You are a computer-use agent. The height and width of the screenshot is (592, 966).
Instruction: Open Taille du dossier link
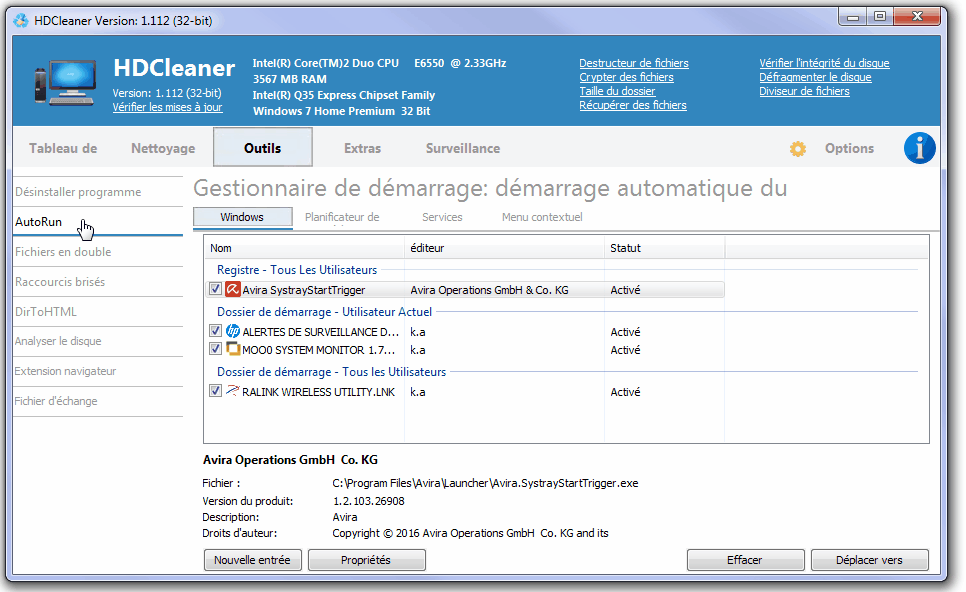click(617, 91)
